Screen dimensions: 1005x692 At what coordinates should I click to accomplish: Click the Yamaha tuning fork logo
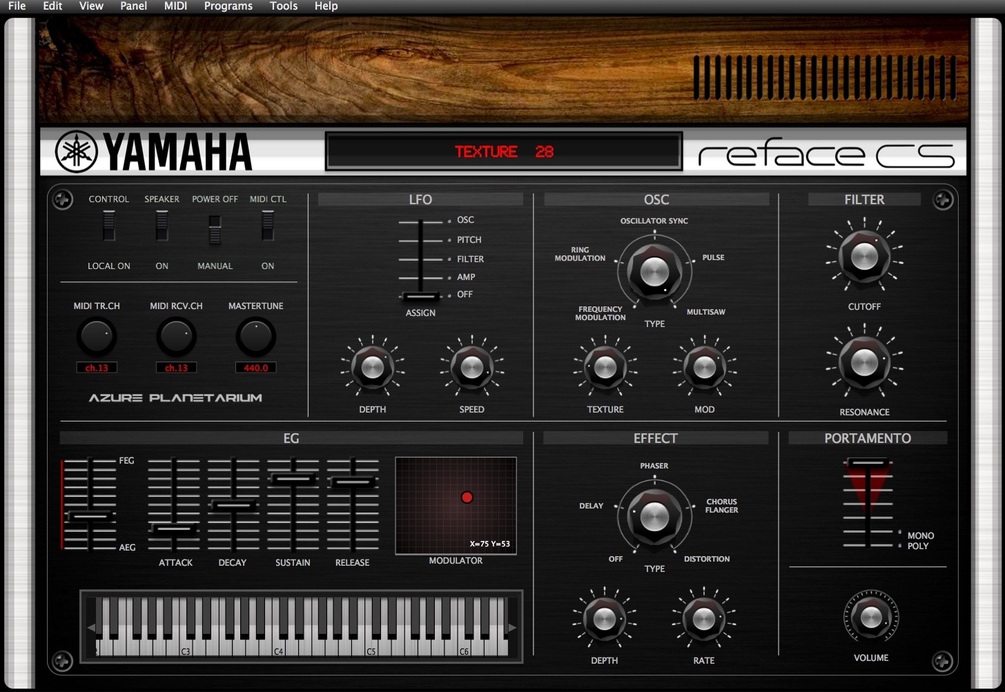[76, 152]
